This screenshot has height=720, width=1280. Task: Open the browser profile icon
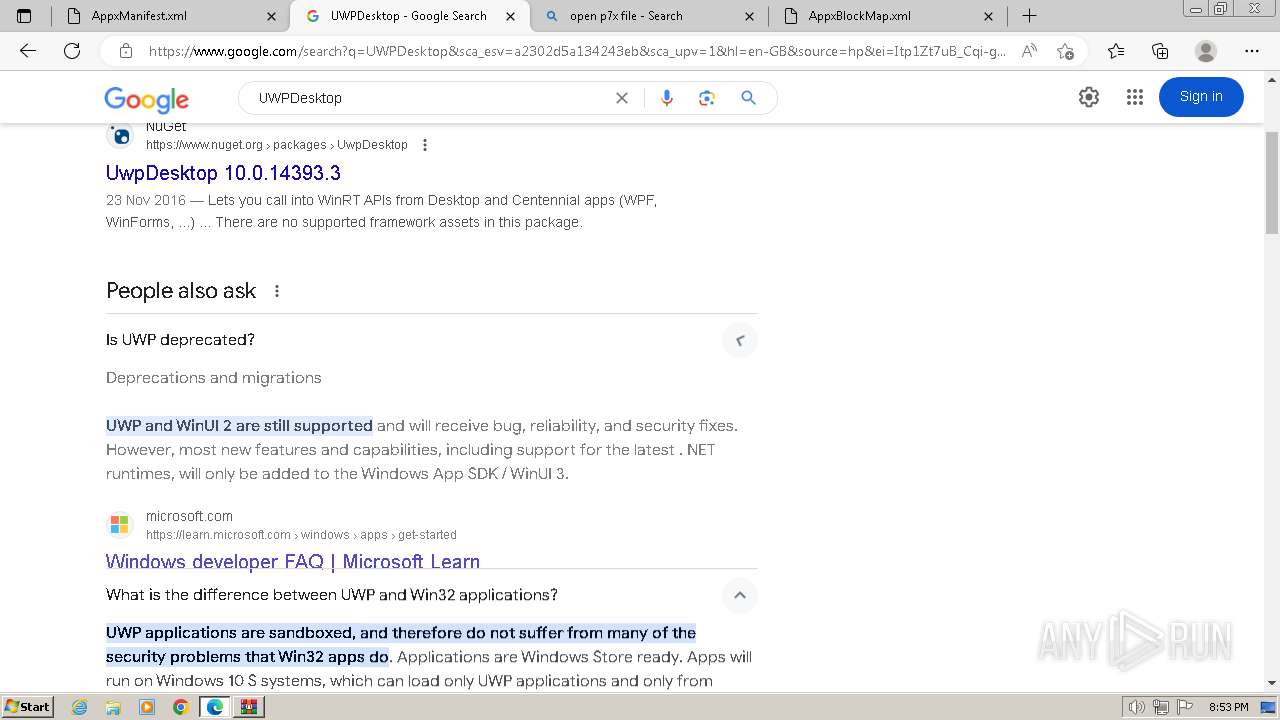pos(1206,51)
